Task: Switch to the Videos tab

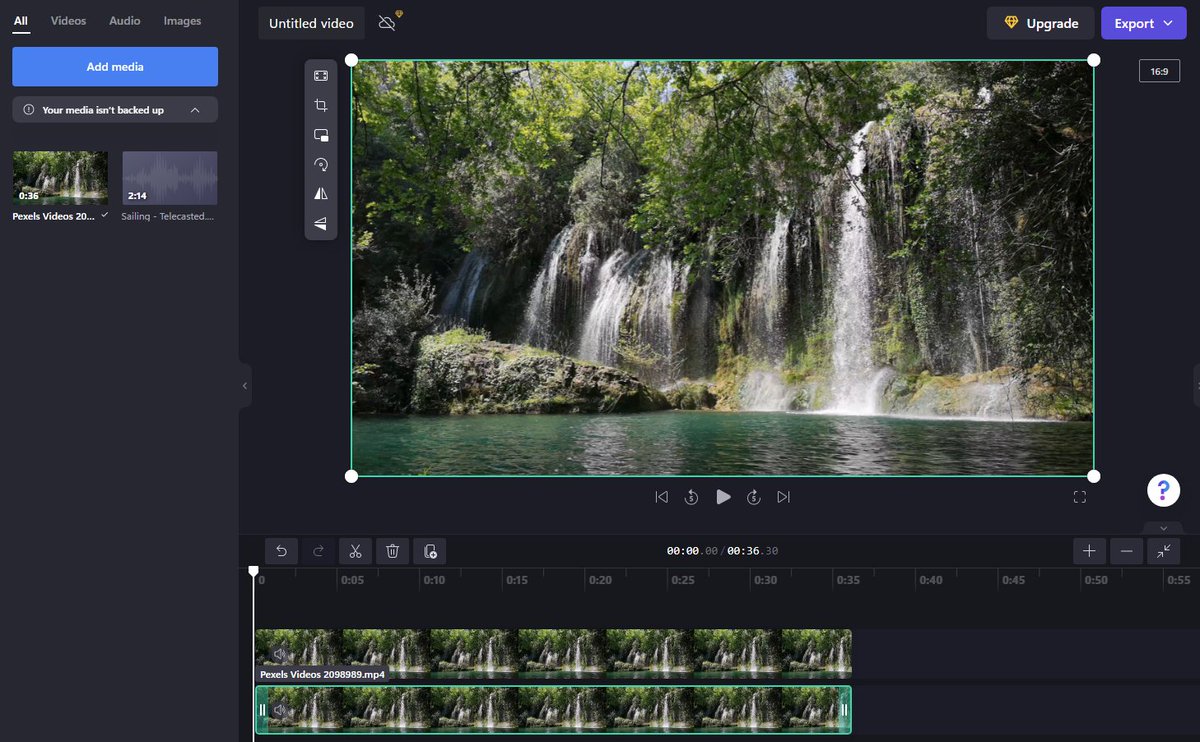Action: tap(69, 21)
